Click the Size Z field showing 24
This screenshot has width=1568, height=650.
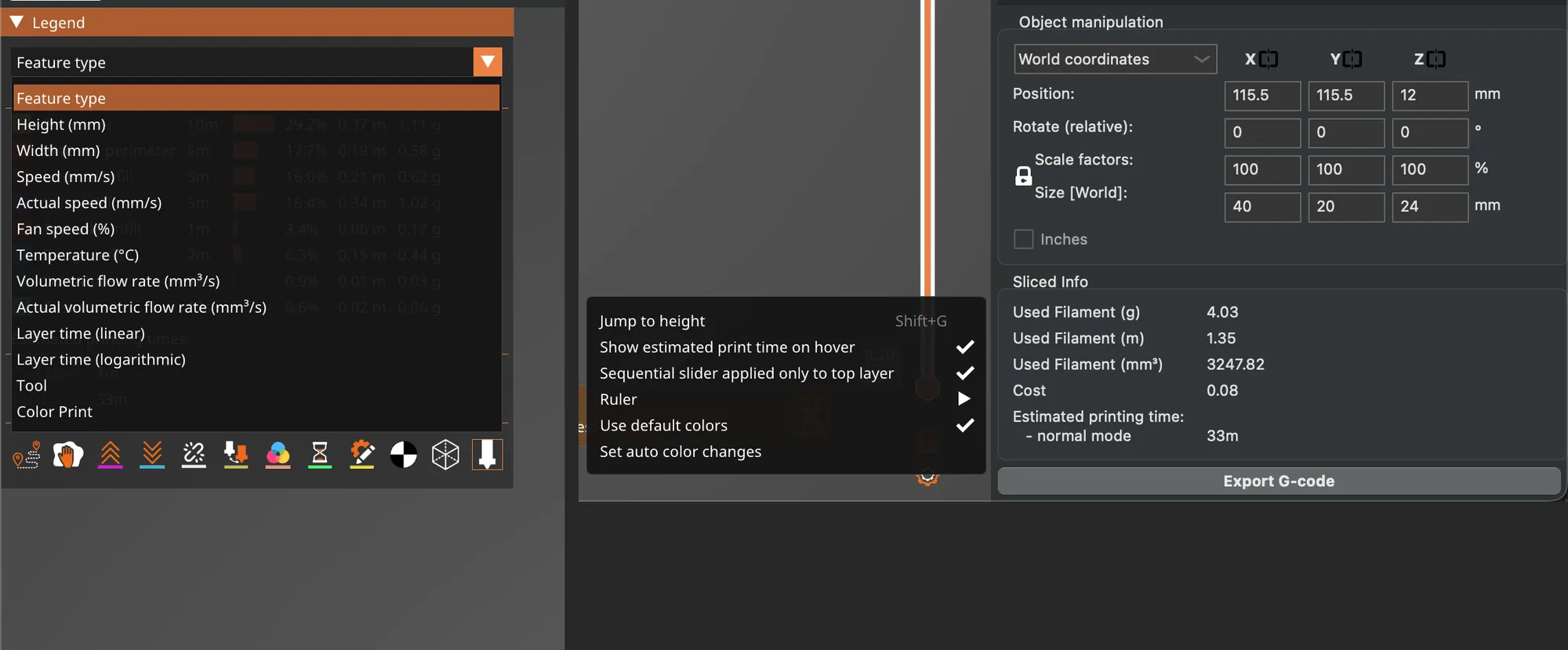[x=1430, y=207]
